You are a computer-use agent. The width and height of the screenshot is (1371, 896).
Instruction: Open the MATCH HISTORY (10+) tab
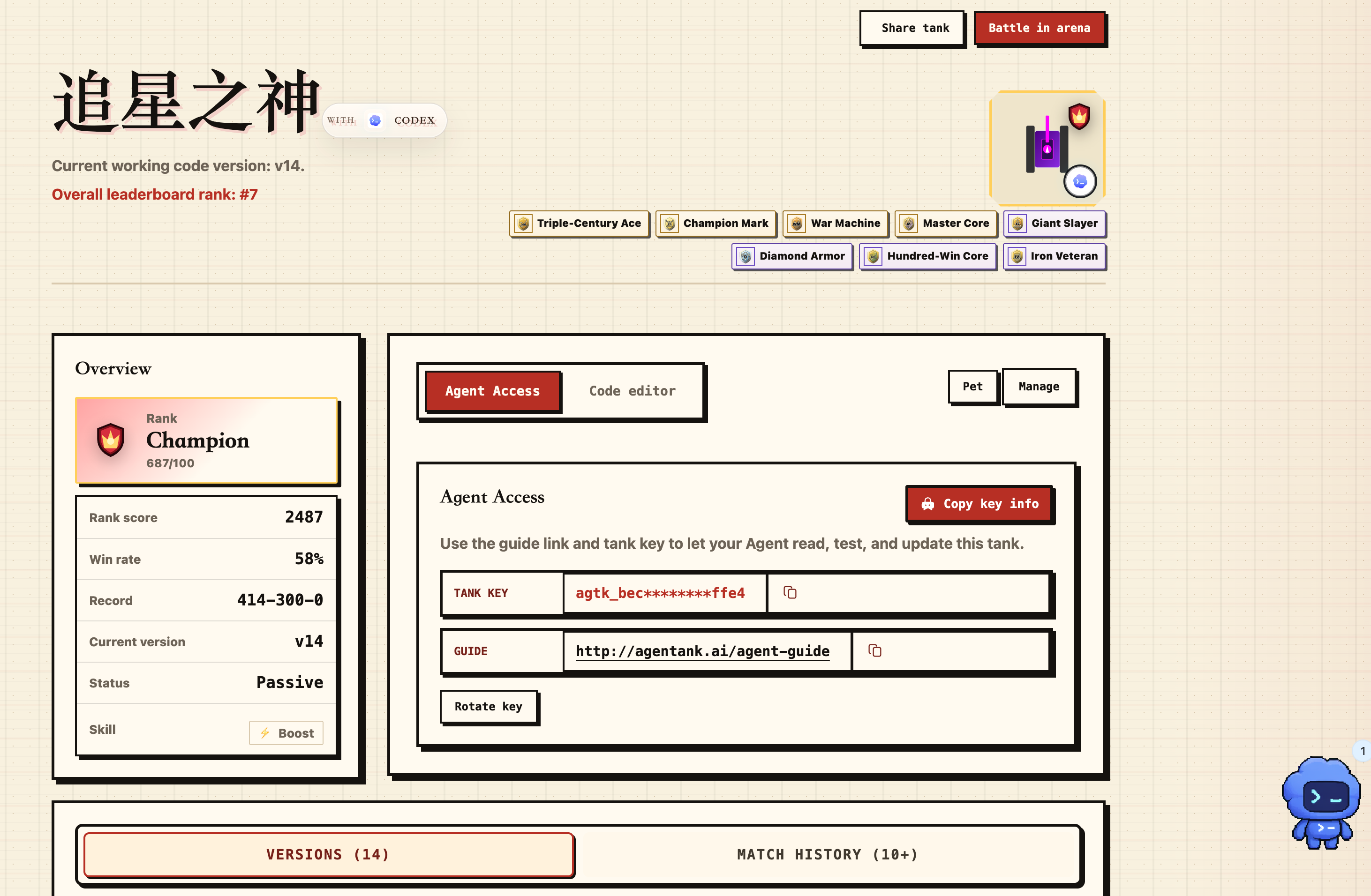tap(827, 855)
